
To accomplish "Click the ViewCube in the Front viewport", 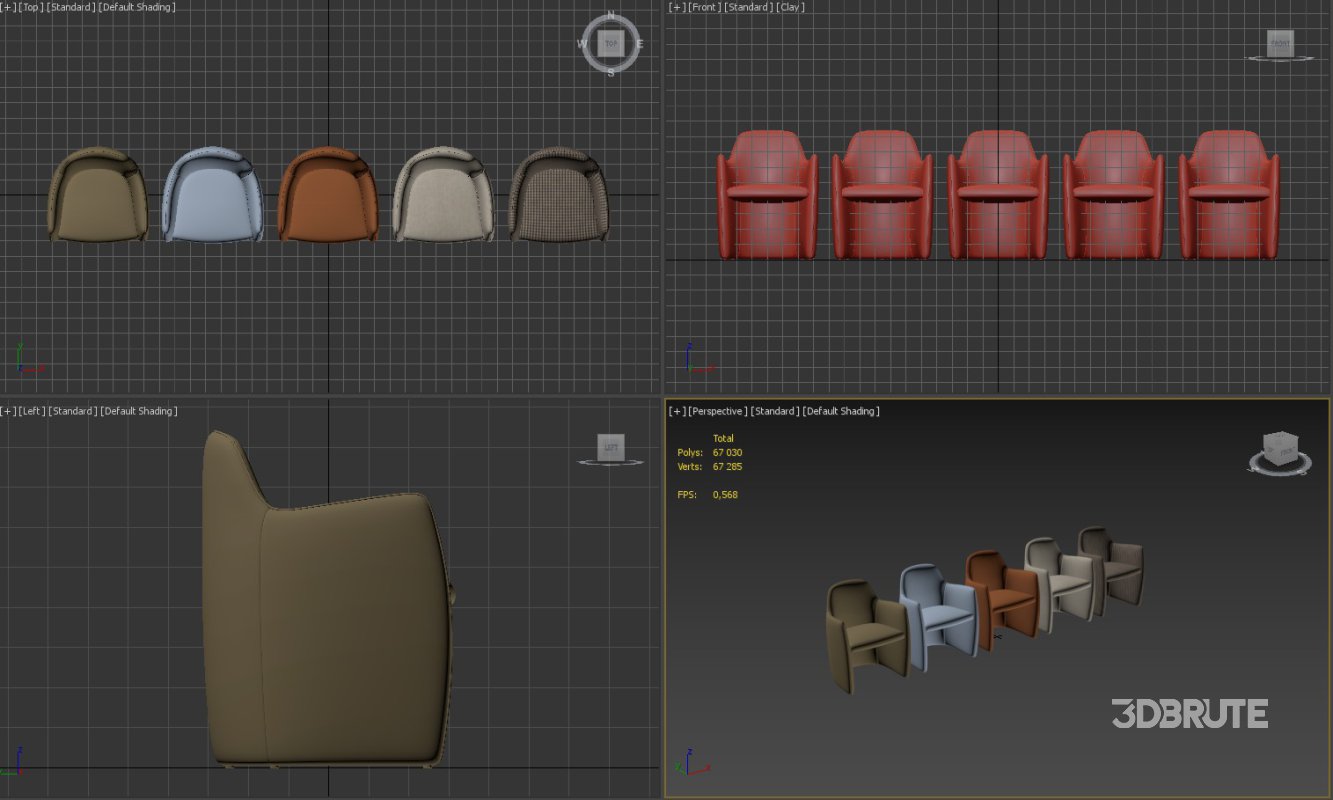I will pos(1280,44).
